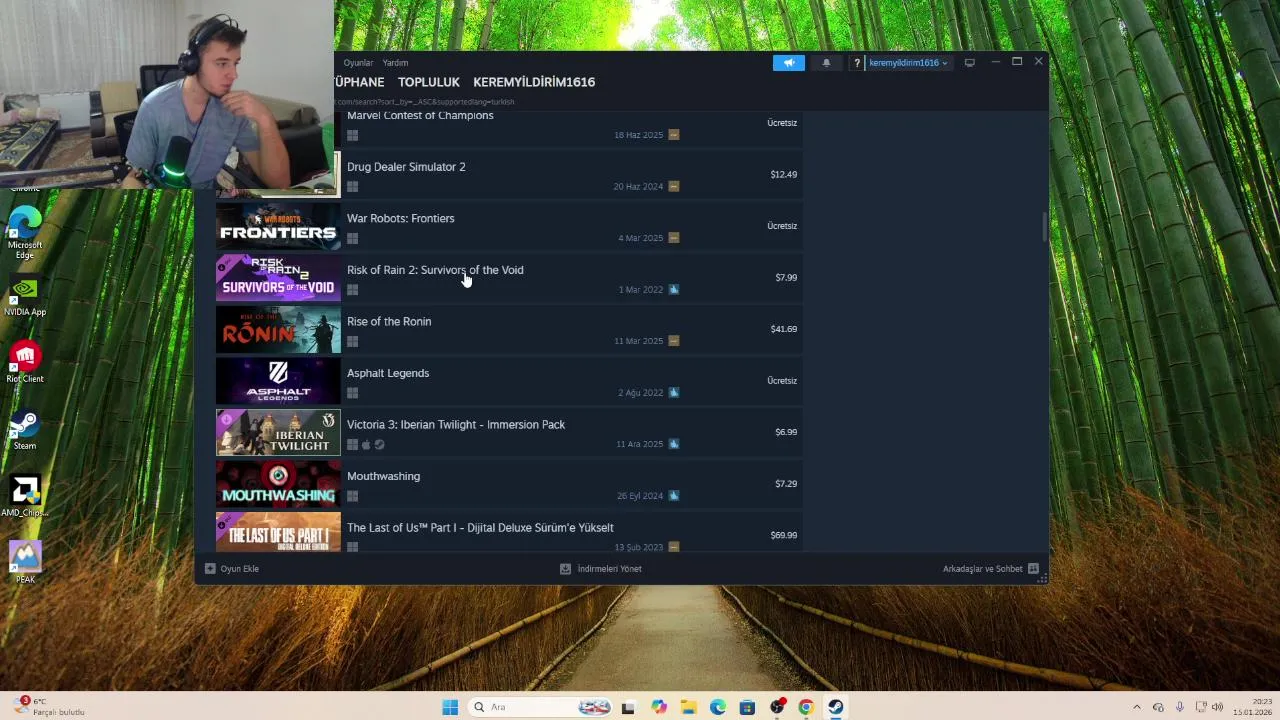Open File Explorer from the taskbar
The image size is (1280, 720).
tap(688, 707)
